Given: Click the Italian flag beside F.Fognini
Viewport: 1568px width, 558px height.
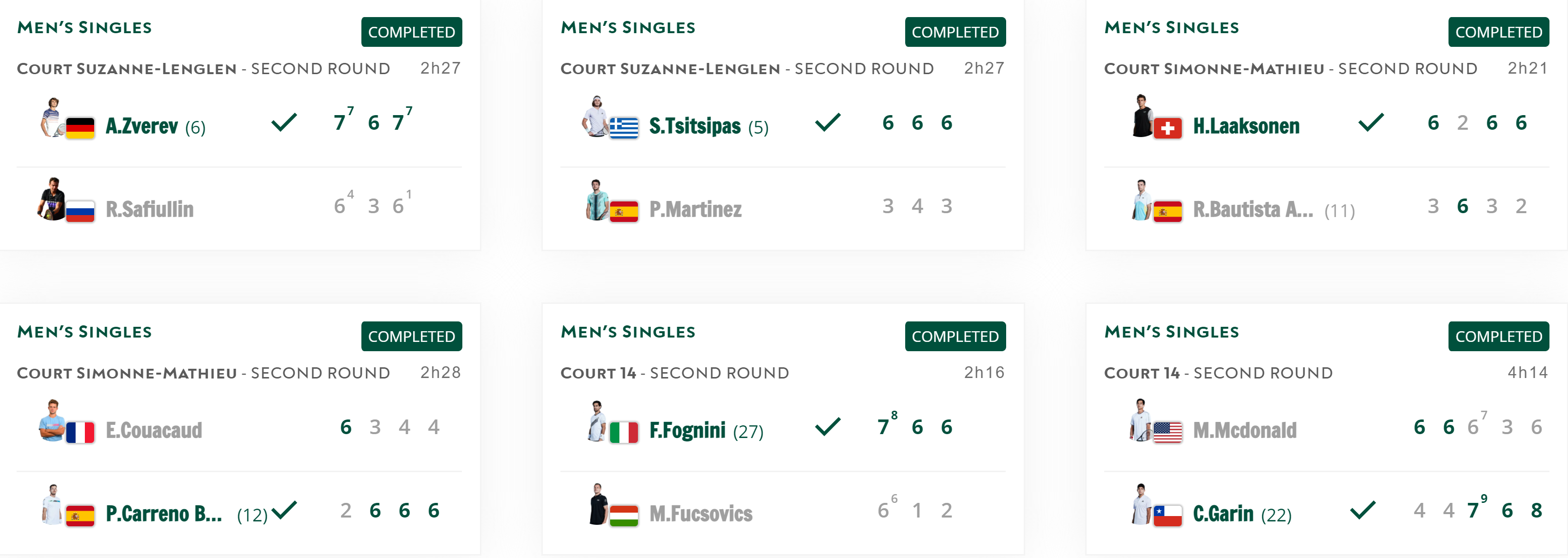Looking at the screenshot, I should (x=623, y=432).
